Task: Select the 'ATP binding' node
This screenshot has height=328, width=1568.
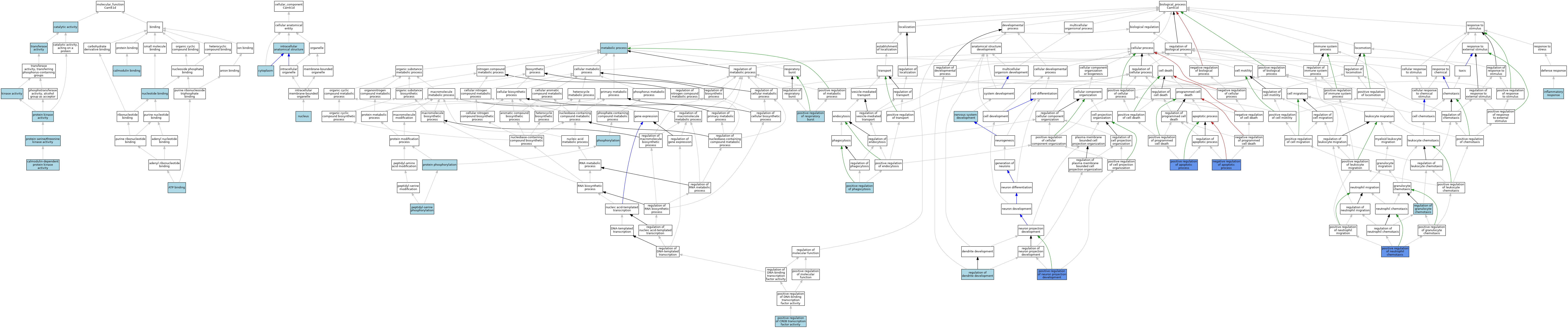Action: tap(176, 188)
